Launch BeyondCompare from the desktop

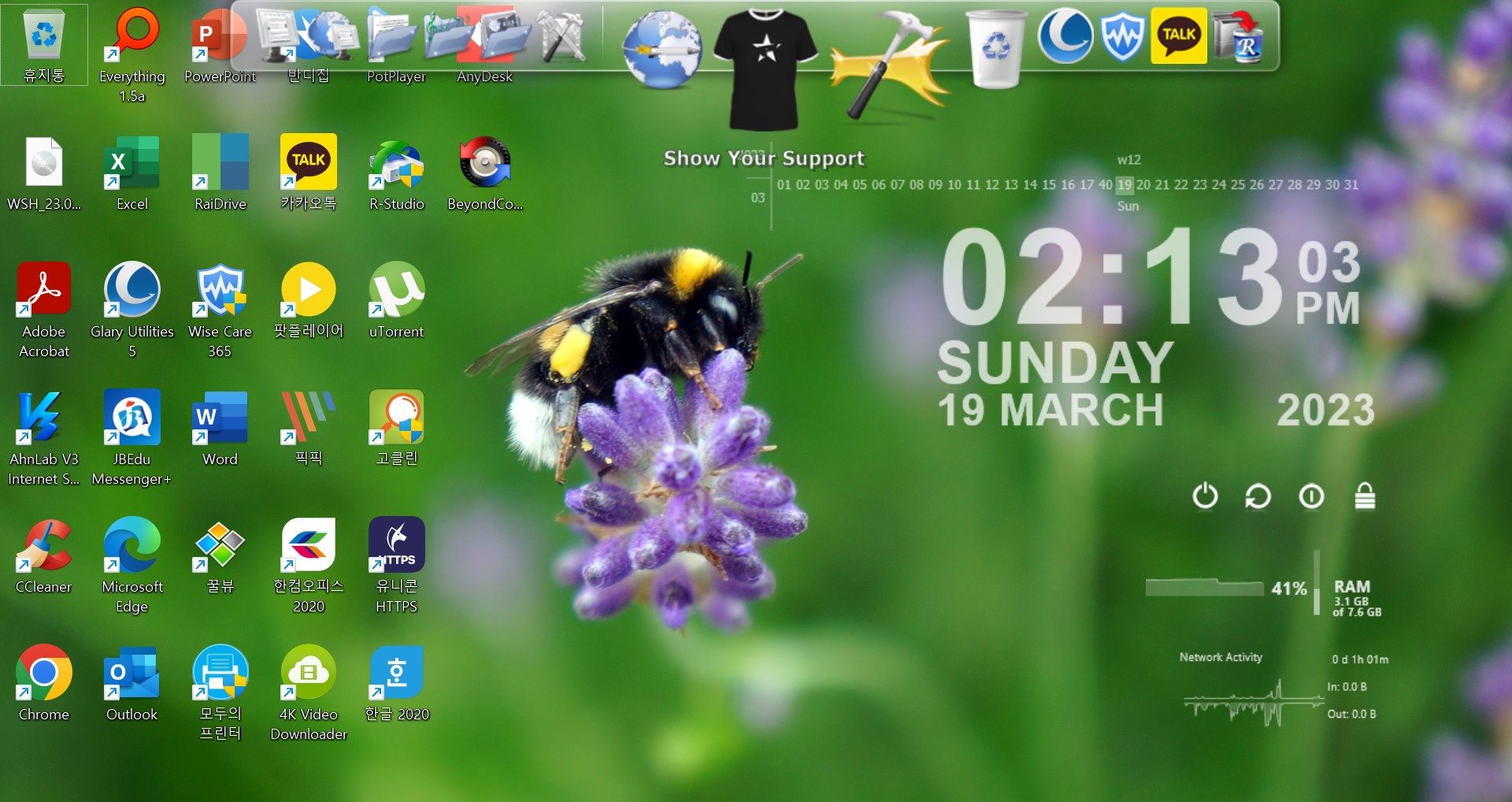click(x=485, y=173)
